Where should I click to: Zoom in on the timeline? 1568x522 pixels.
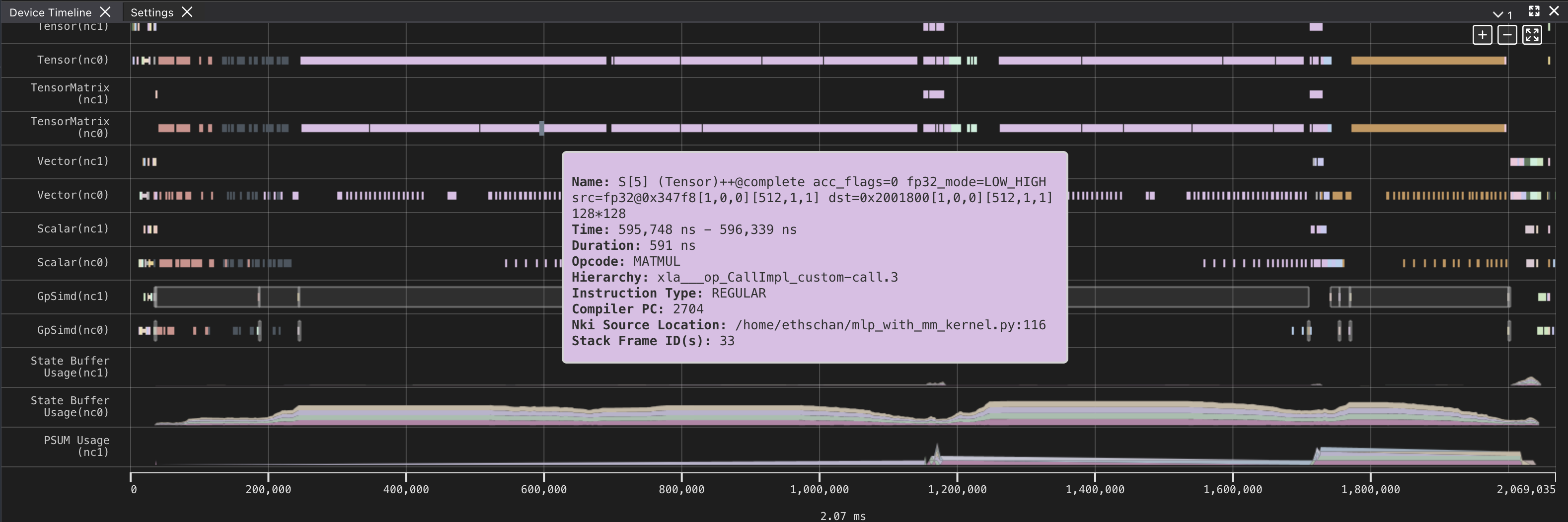(1484, 35)
